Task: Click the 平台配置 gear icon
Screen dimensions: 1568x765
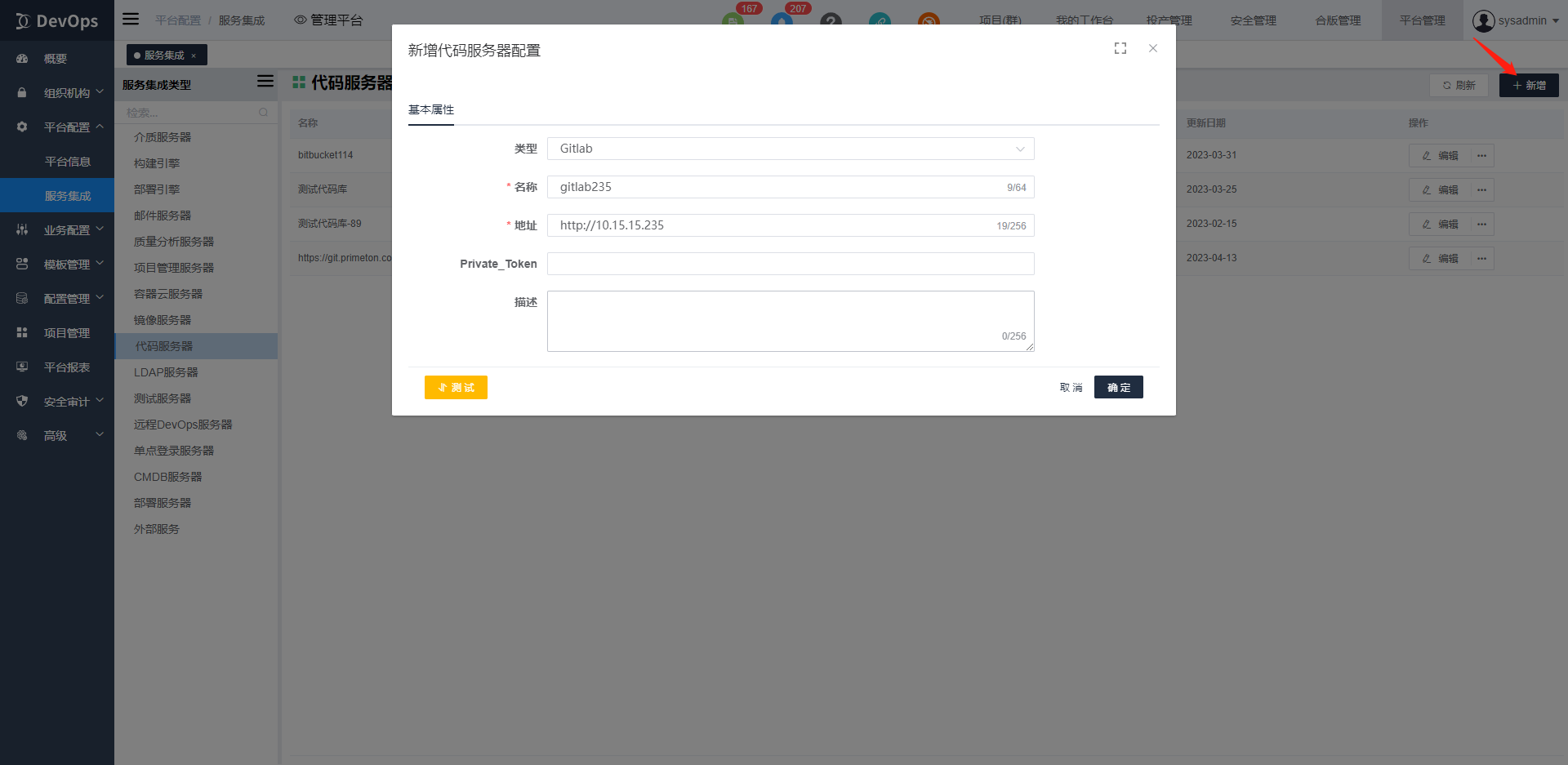Action: pyautogui.click(x=22, y=127)
